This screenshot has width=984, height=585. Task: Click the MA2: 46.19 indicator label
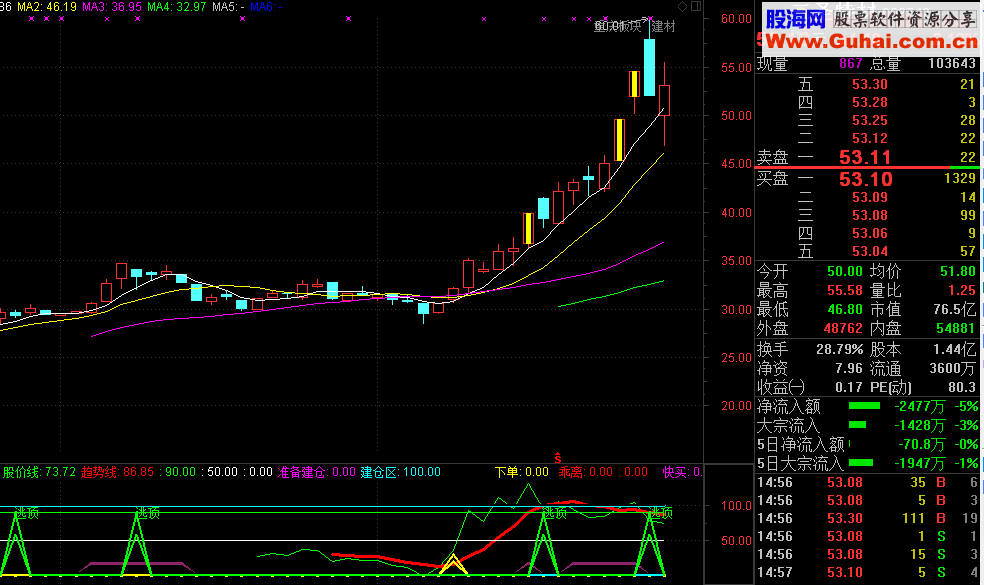tap(47, 7)
